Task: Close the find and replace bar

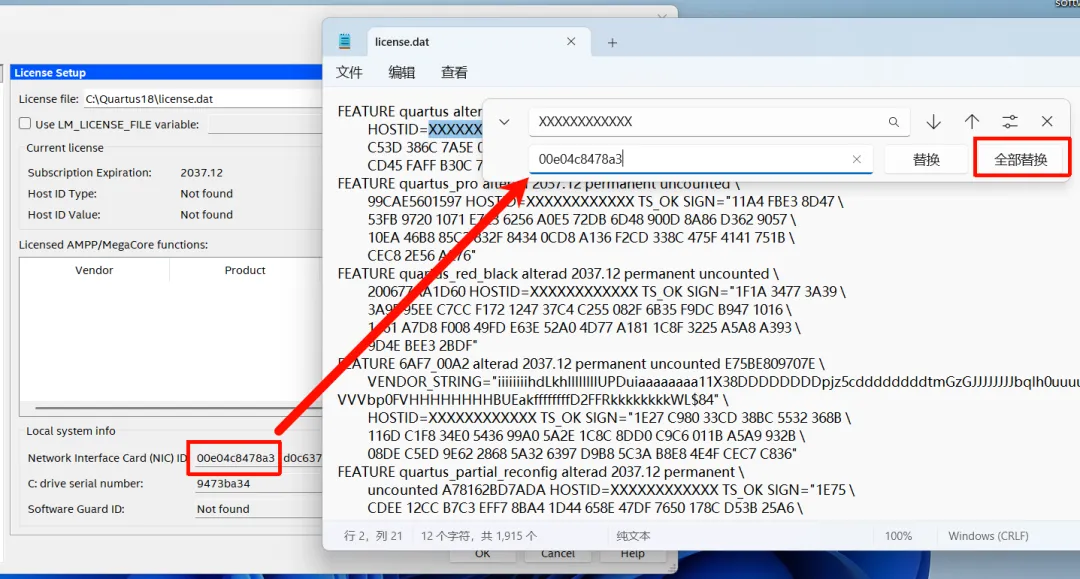Action: tap(1047, 121)
